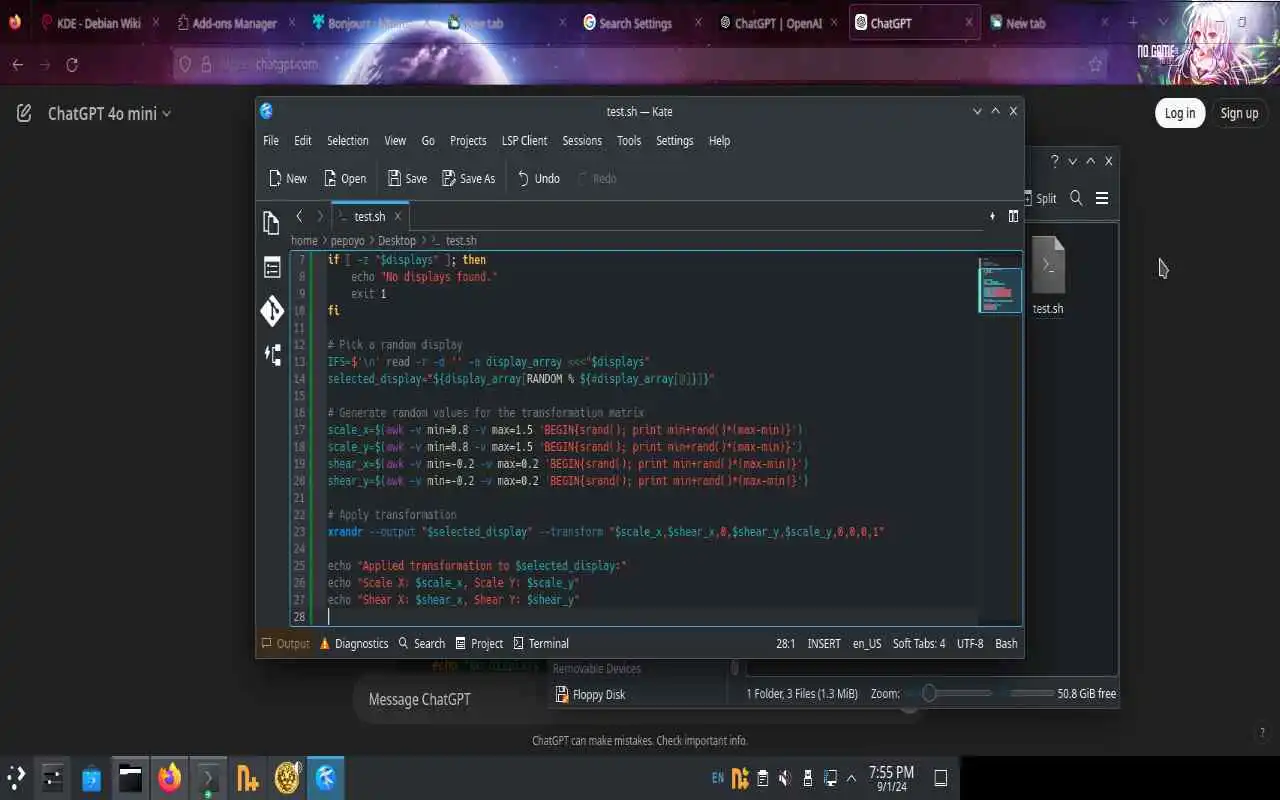Click the Open file toolbar button
The width and height of the screenshot is (1280, 800).
(x=345, y=178)
